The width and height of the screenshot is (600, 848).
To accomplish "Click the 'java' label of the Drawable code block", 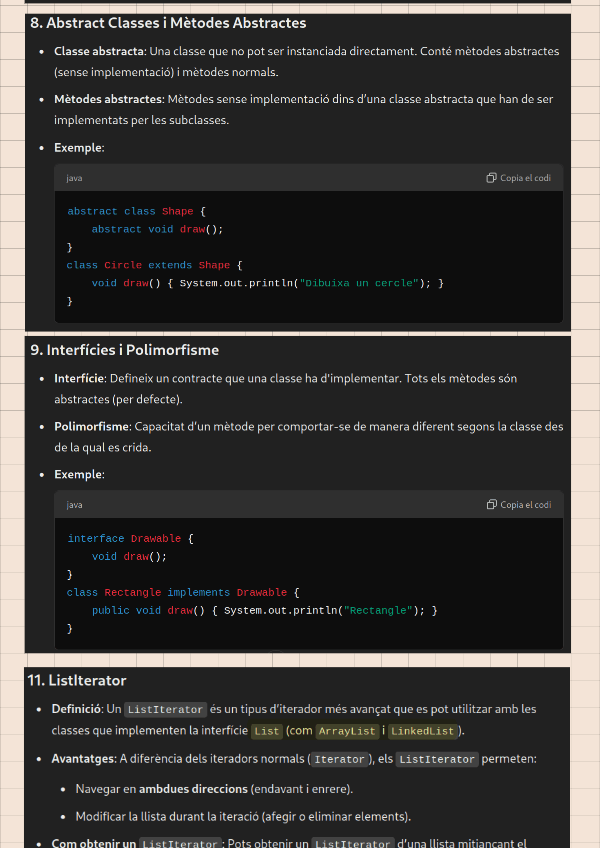I will [x=74, y=505].
